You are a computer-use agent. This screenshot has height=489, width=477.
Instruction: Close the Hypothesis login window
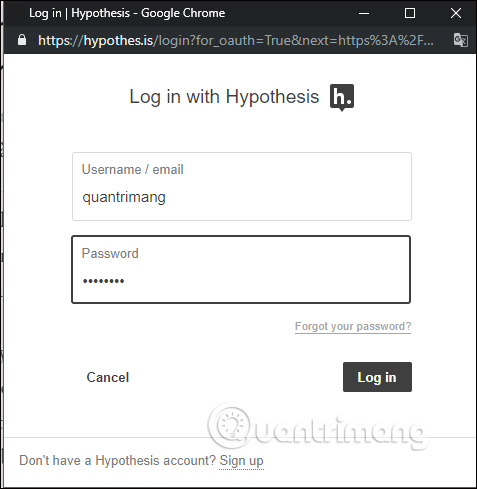456,13
